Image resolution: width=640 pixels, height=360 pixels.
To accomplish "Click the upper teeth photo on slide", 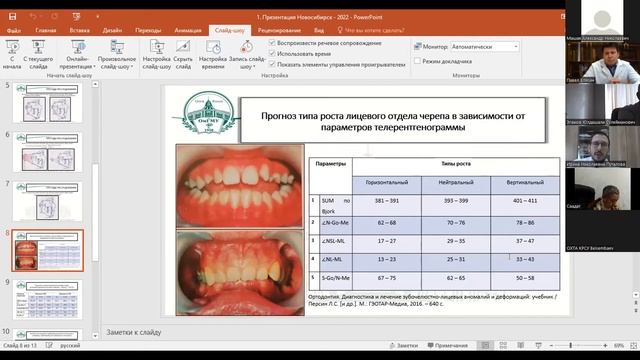I will (240, 186).
